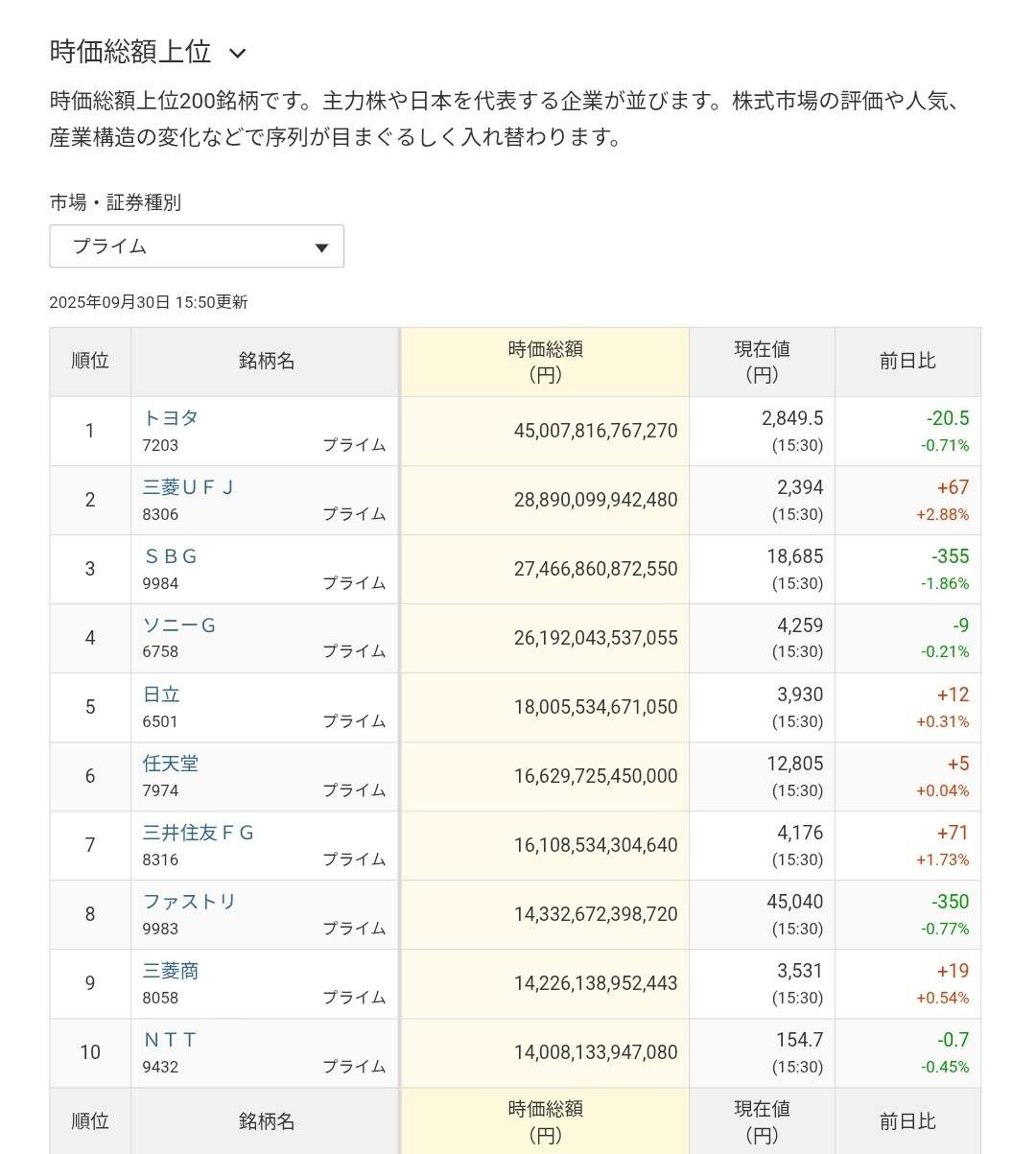Click the 時価総額上位 page title

pos(130,52)
